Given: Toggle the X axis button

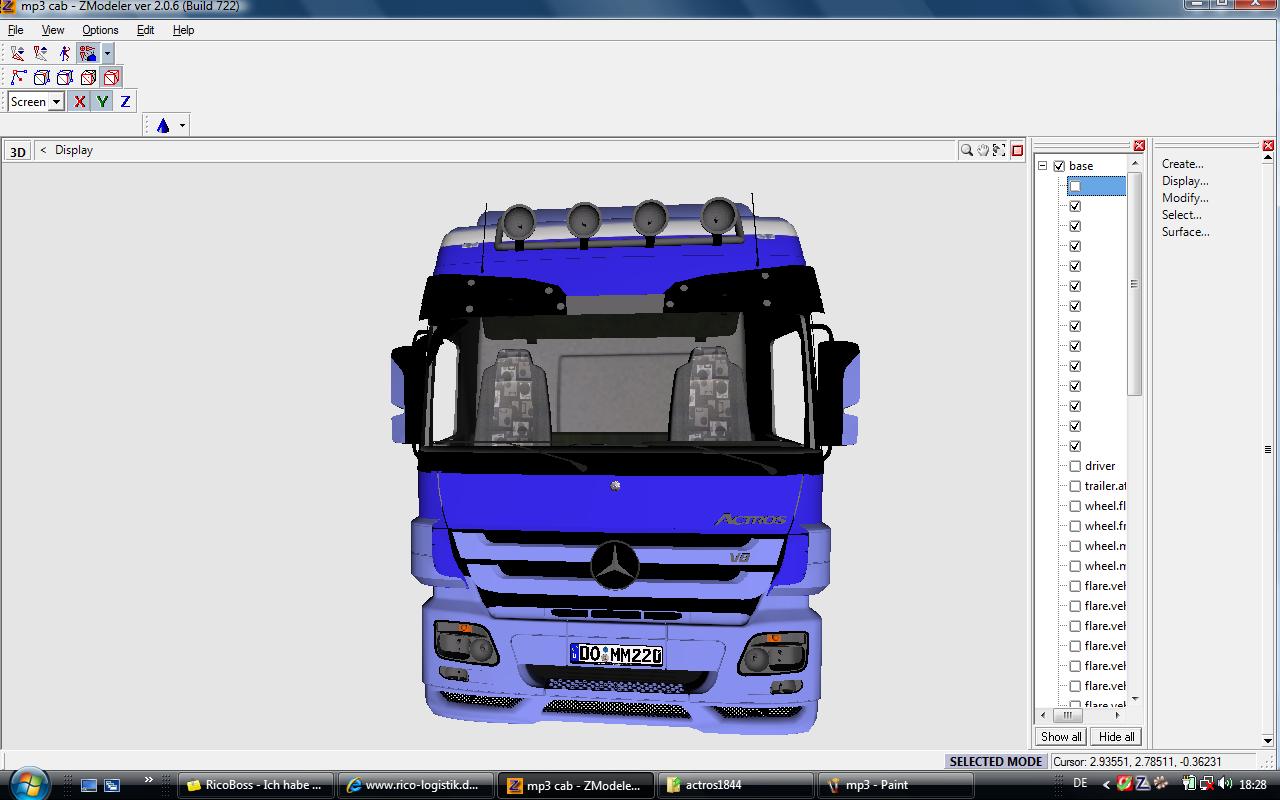Looking at the screenshot, I should point(80,101).
